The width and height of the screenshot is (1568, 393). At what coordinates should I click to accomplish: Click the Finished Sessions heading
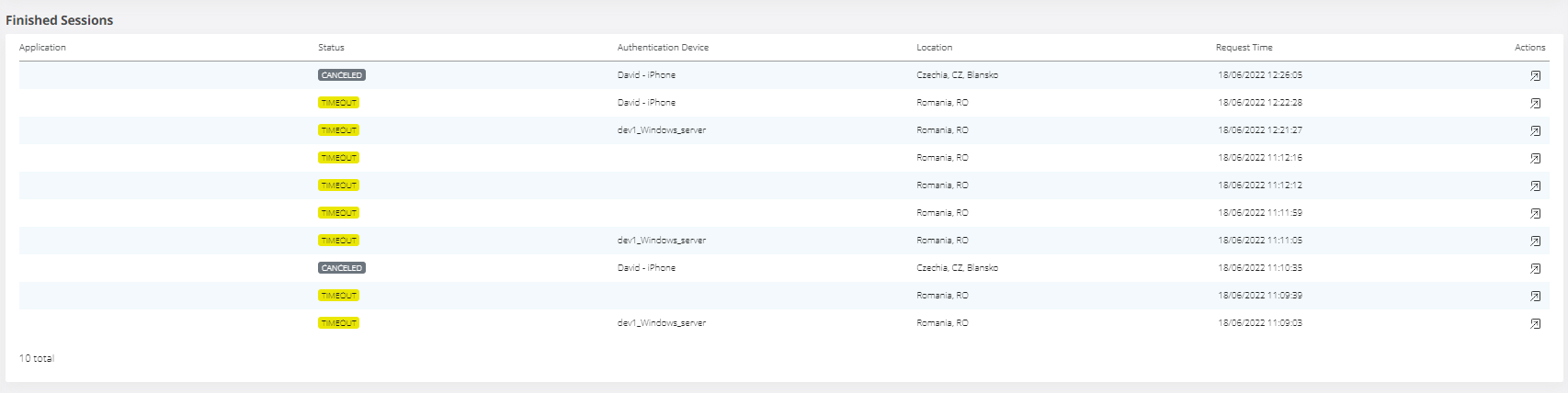60,20
